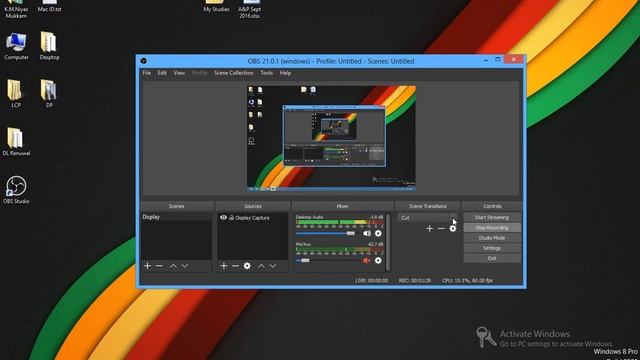The height and width of the screenshot is (360, 640).
Task: Open the Scene Collection menu
Action: [233, 73]
